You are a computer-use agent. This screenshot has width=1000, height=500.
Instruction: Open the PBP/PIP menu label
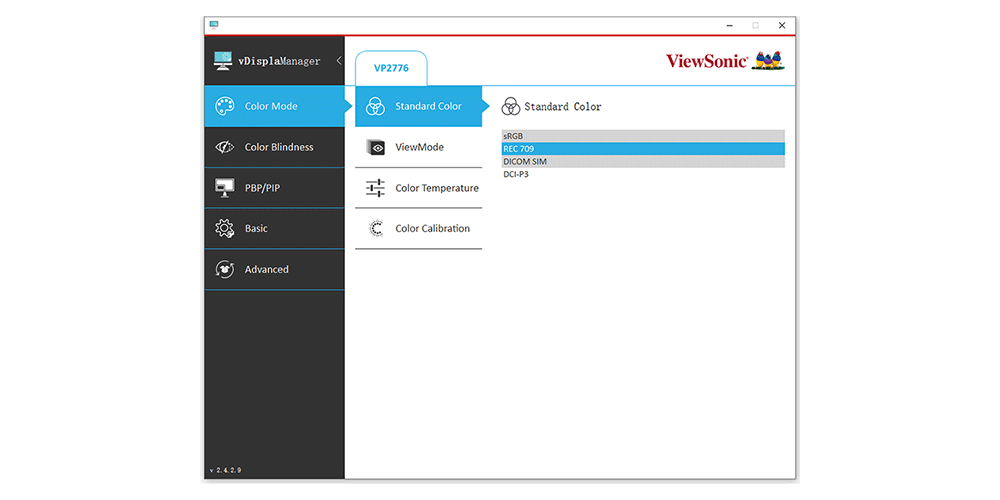(262, 188)
